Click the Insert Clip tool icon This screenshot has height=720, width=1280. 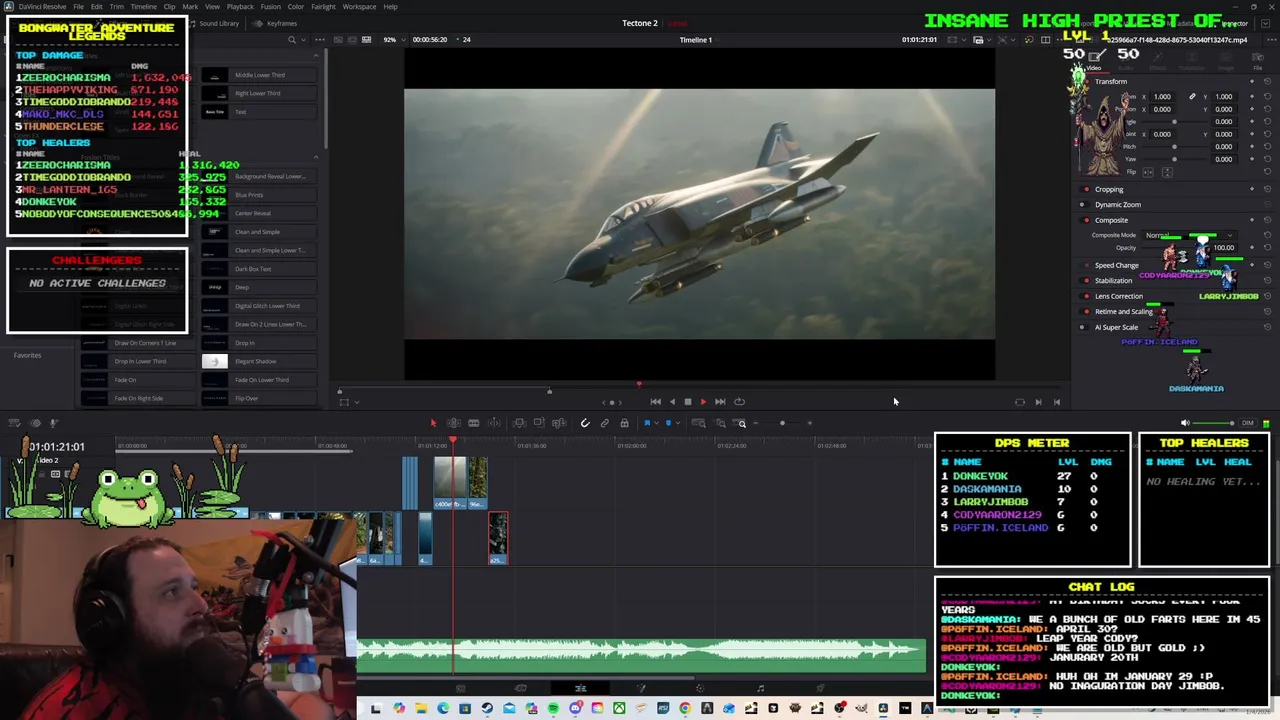519,423
